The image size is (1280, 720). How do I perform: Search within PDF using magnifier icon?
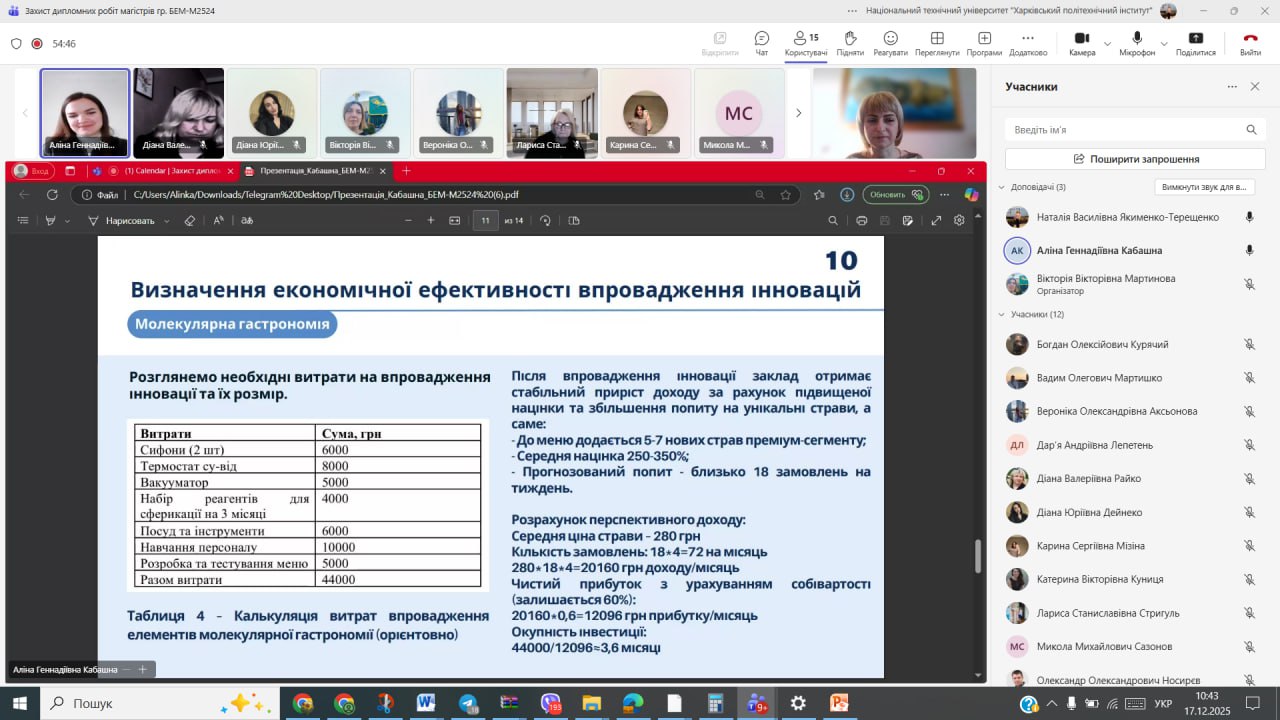(x=833, y=220)
